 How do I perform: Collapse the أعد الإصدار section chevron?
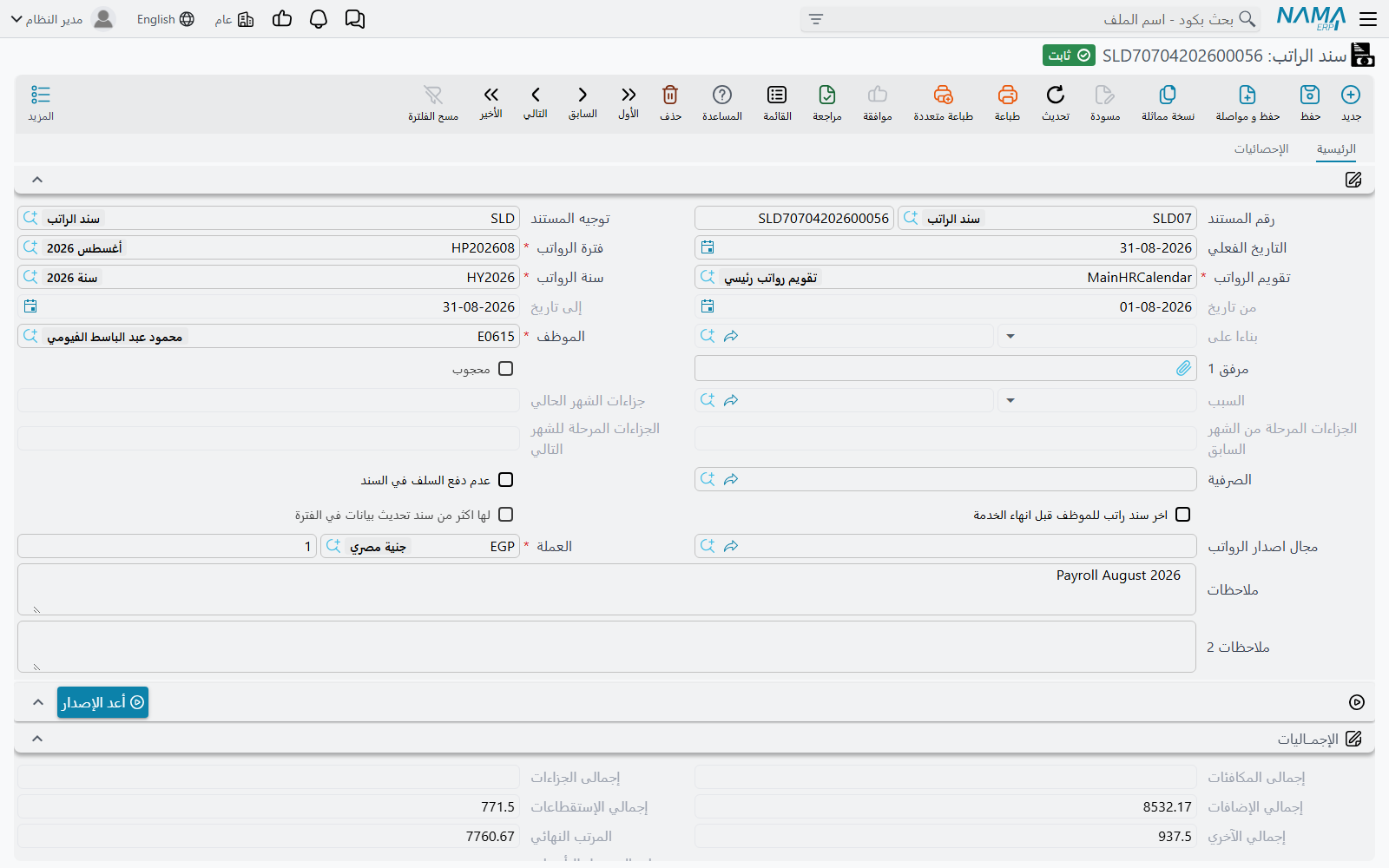tap(38, 702)
